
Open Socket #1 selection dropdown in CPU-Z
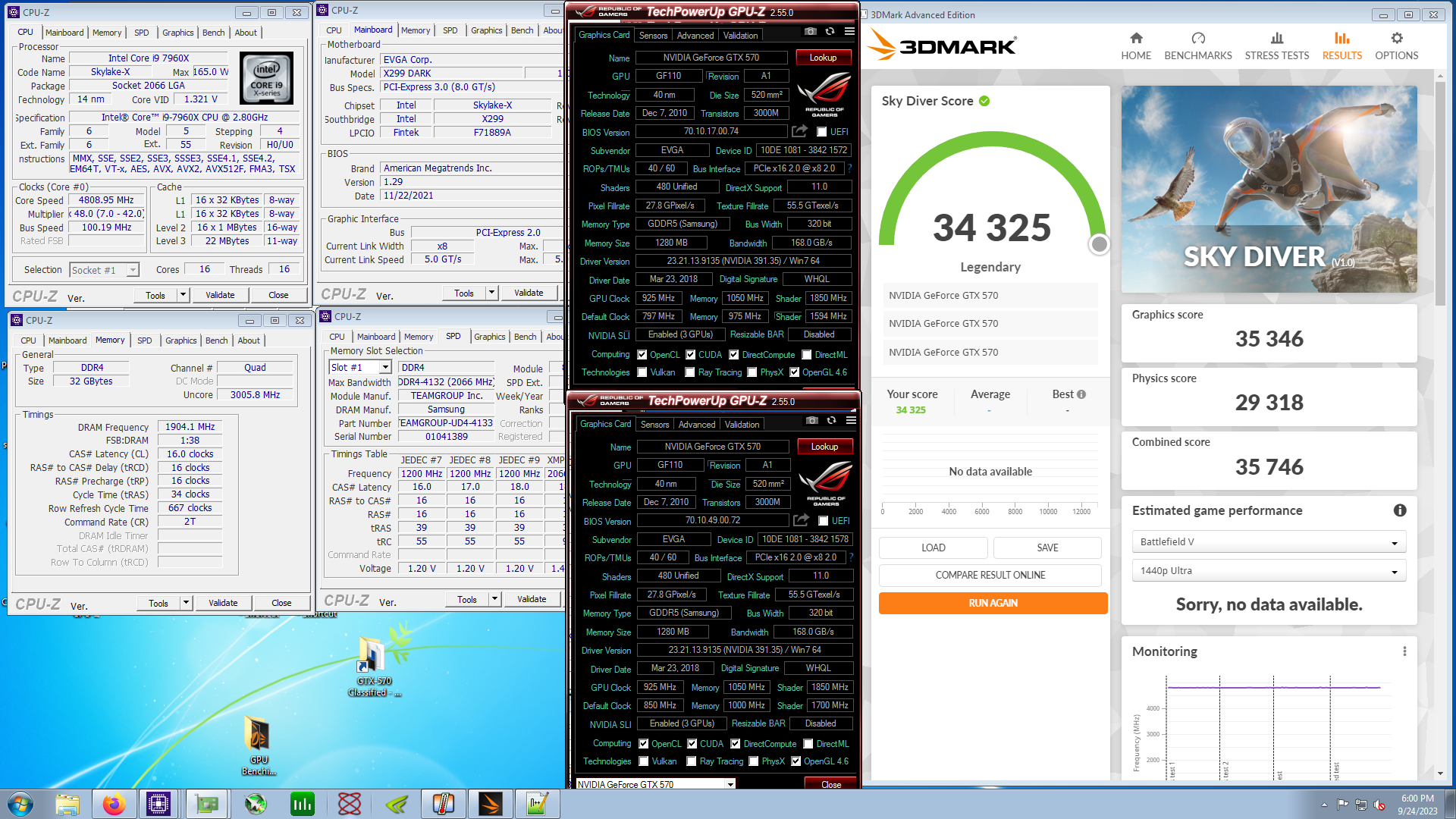105,270
